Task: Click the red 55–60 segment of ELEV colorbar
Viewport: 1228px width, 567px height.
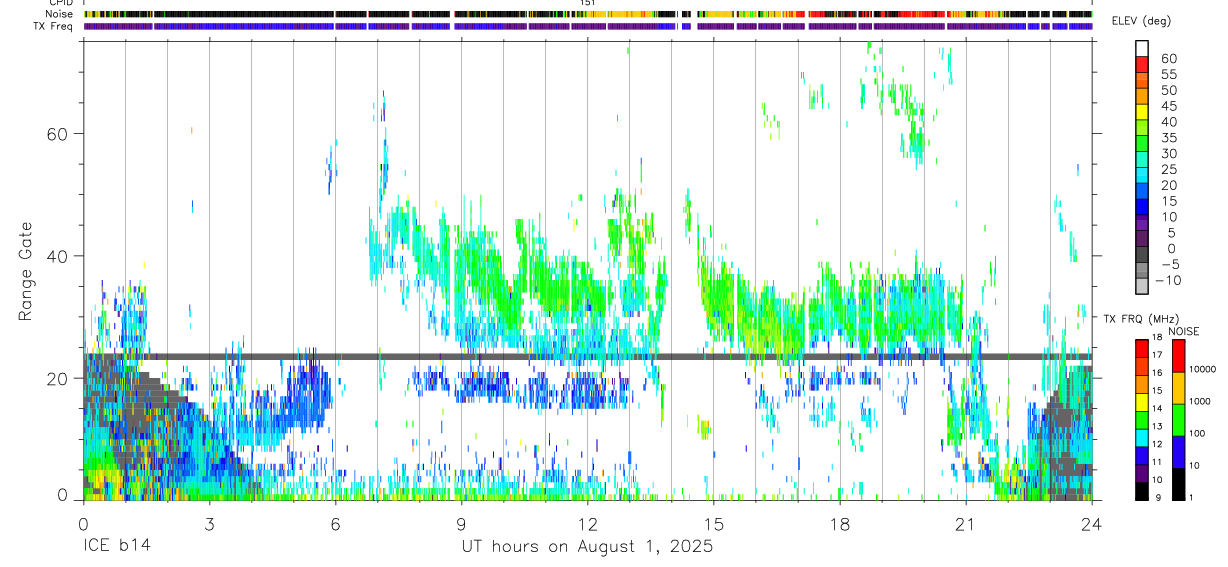Action: point(1143,65)
